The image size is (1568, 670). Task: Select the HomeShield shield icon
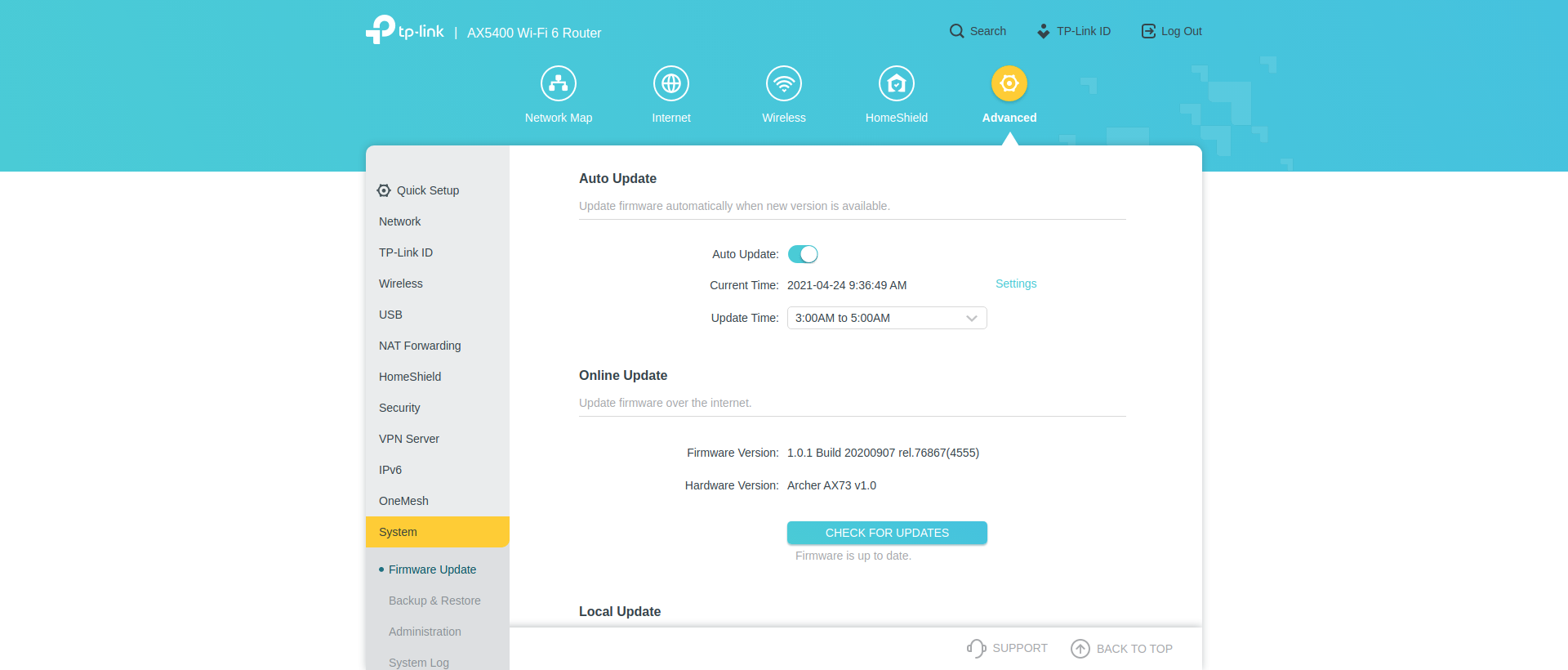(x=897, y=83)
